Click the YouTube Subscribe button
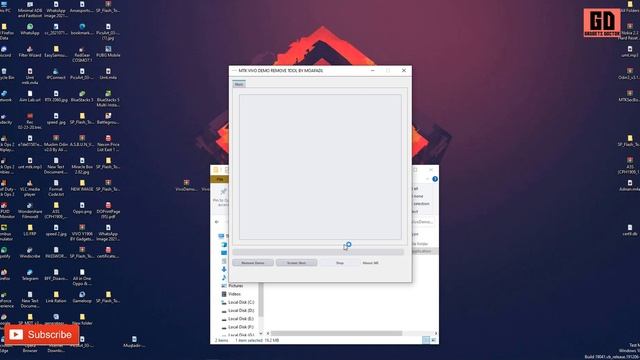The width and height of the screenshot is (640, 360). click(41, 335)
